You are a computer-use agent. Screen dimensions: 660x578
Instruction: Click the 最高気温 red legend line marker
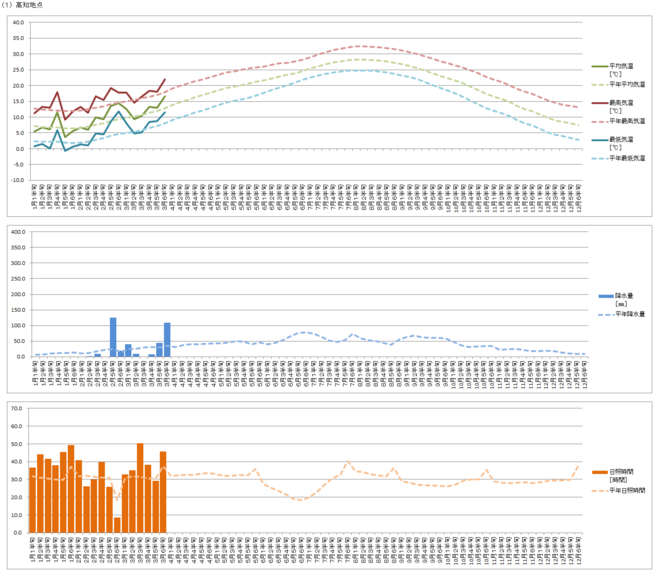pos(600,102)
